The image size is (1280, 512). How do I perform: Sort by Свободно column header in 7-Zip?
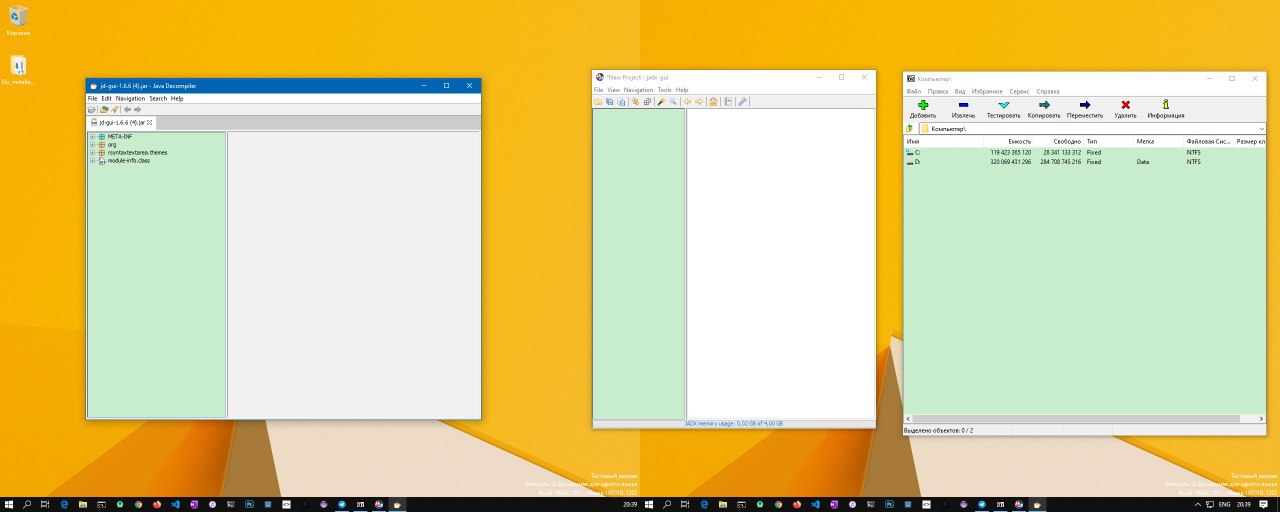tap(1059, 141)
